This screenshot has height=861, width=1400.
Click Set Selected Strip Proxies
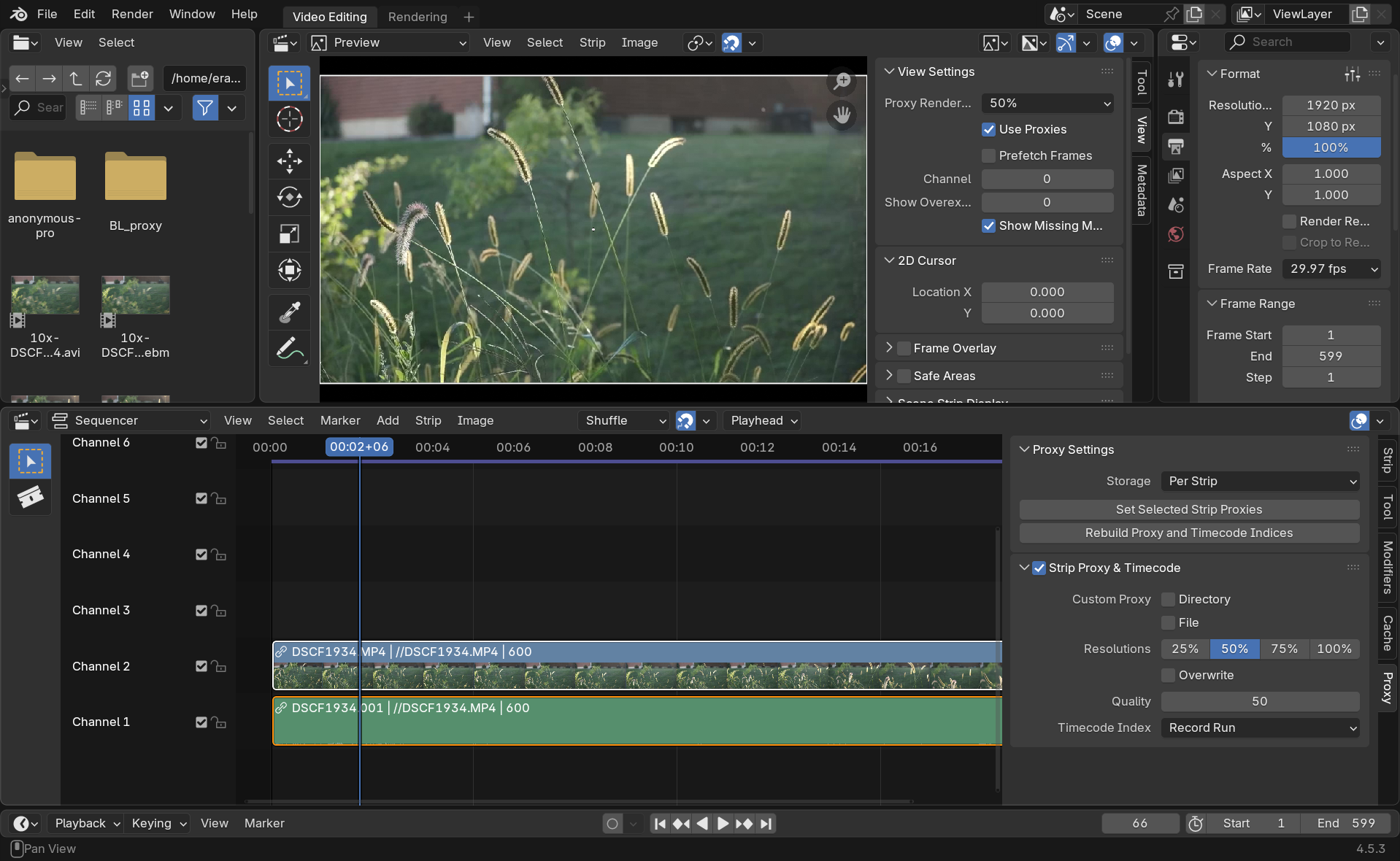[x=1188, y=509]
